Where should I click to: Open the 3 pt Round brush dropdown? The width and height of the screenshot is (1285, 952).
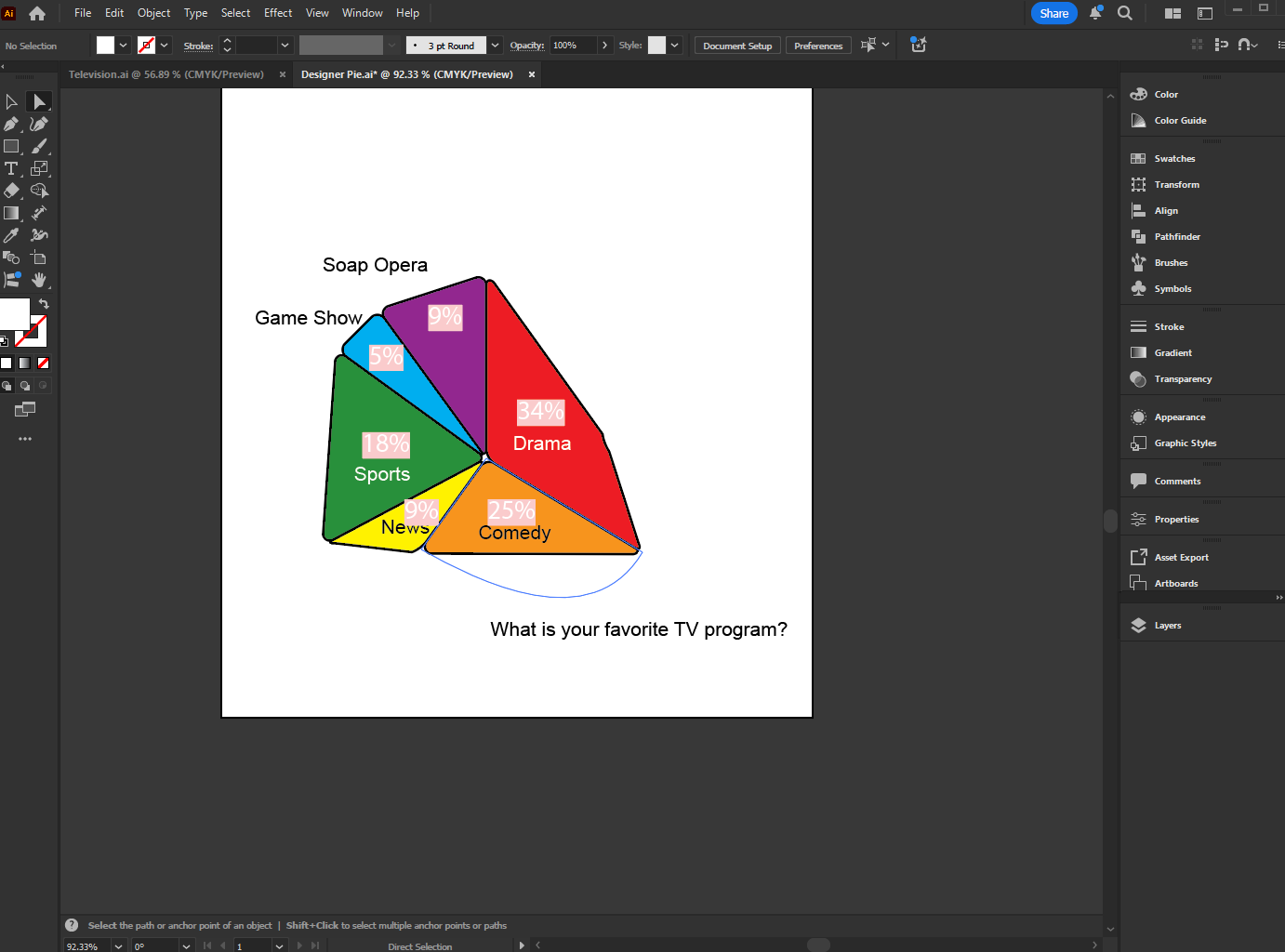[496, 45]
